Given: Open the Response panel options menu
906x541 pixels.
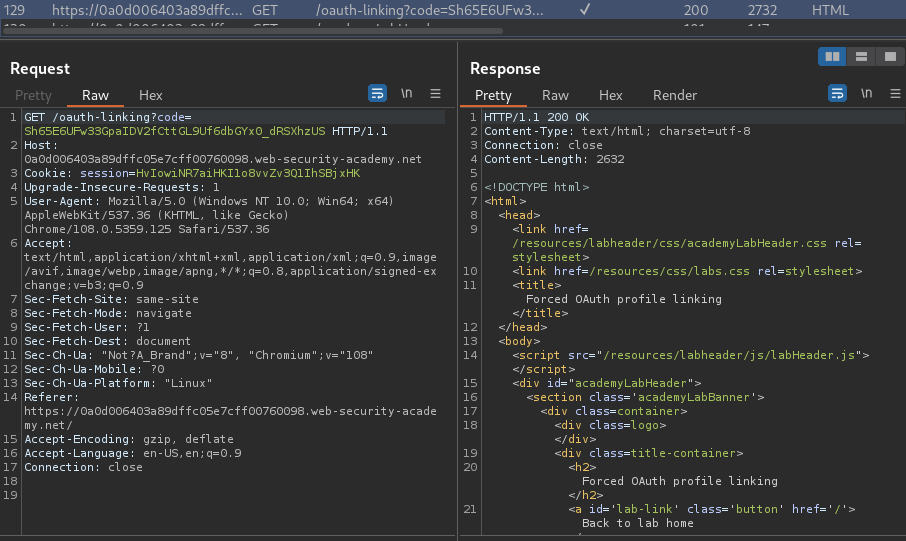Looking at the screenshot, I should click(x=896, y=93).
